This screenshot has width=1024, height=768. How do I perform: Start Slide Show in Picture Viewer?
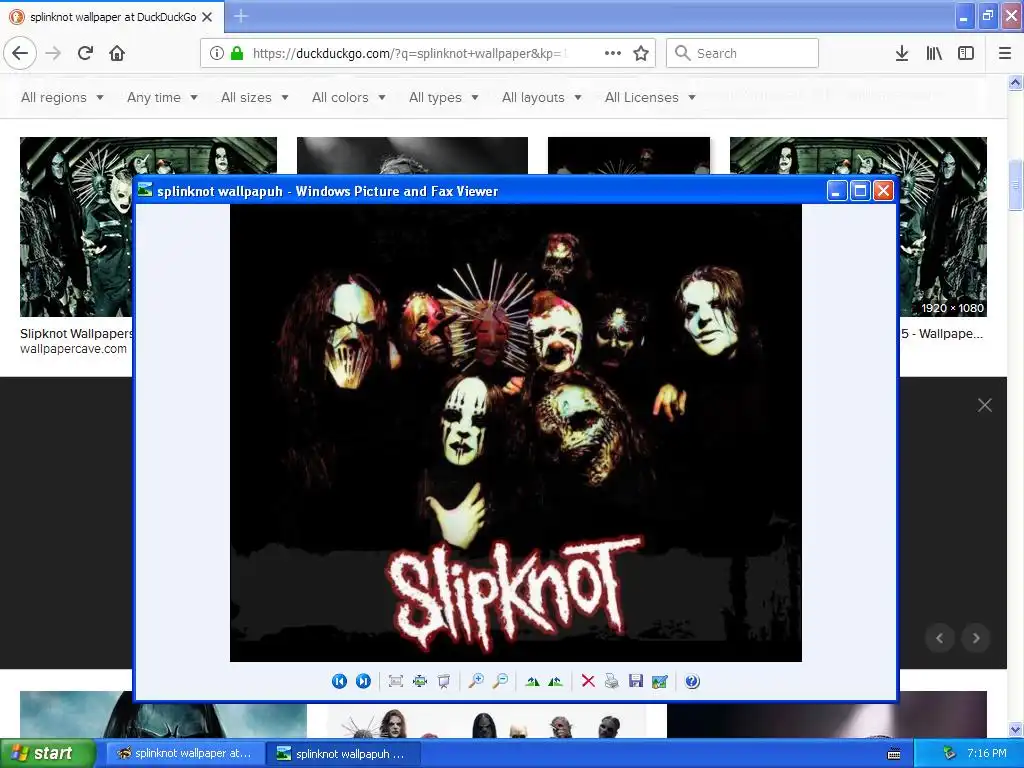(x=443, y=681)
